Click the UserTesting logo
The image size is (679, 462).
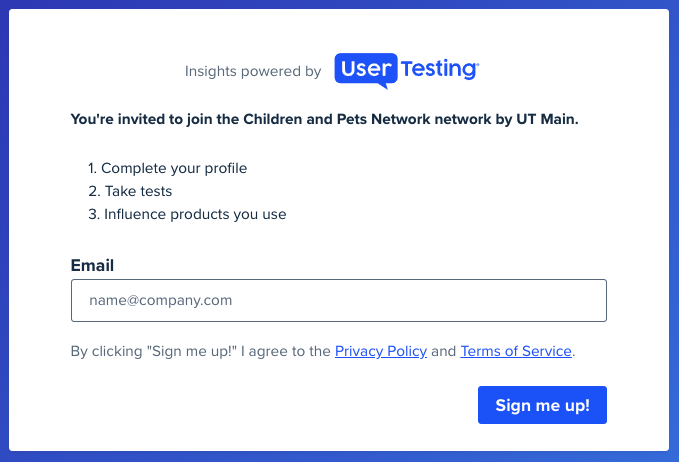(407, 71)
